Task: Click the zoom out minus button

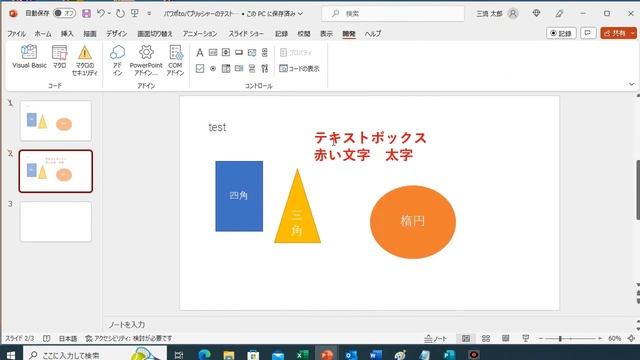Action: (x=541, y=338)
